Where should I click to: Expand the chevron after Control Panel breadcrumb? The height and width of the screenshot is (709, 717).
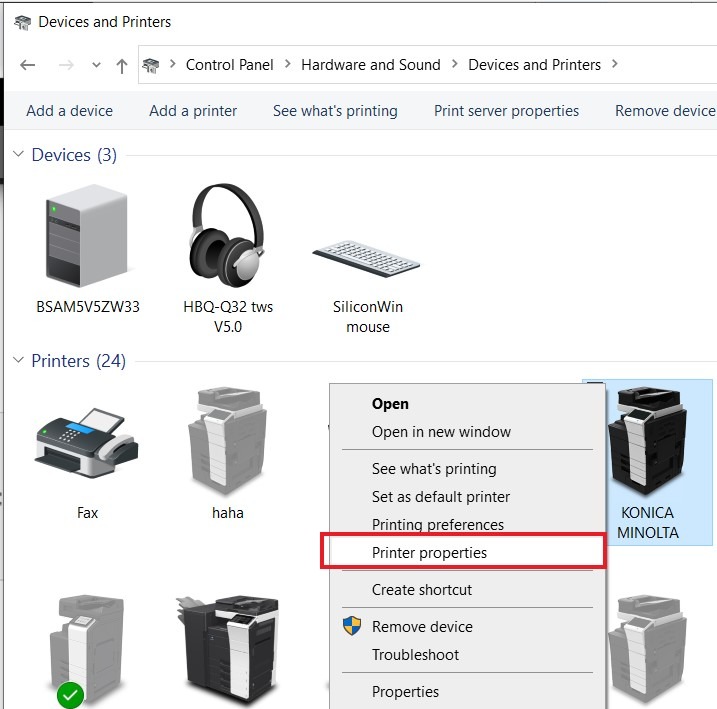pyautogui.click(x=288, y=65)
